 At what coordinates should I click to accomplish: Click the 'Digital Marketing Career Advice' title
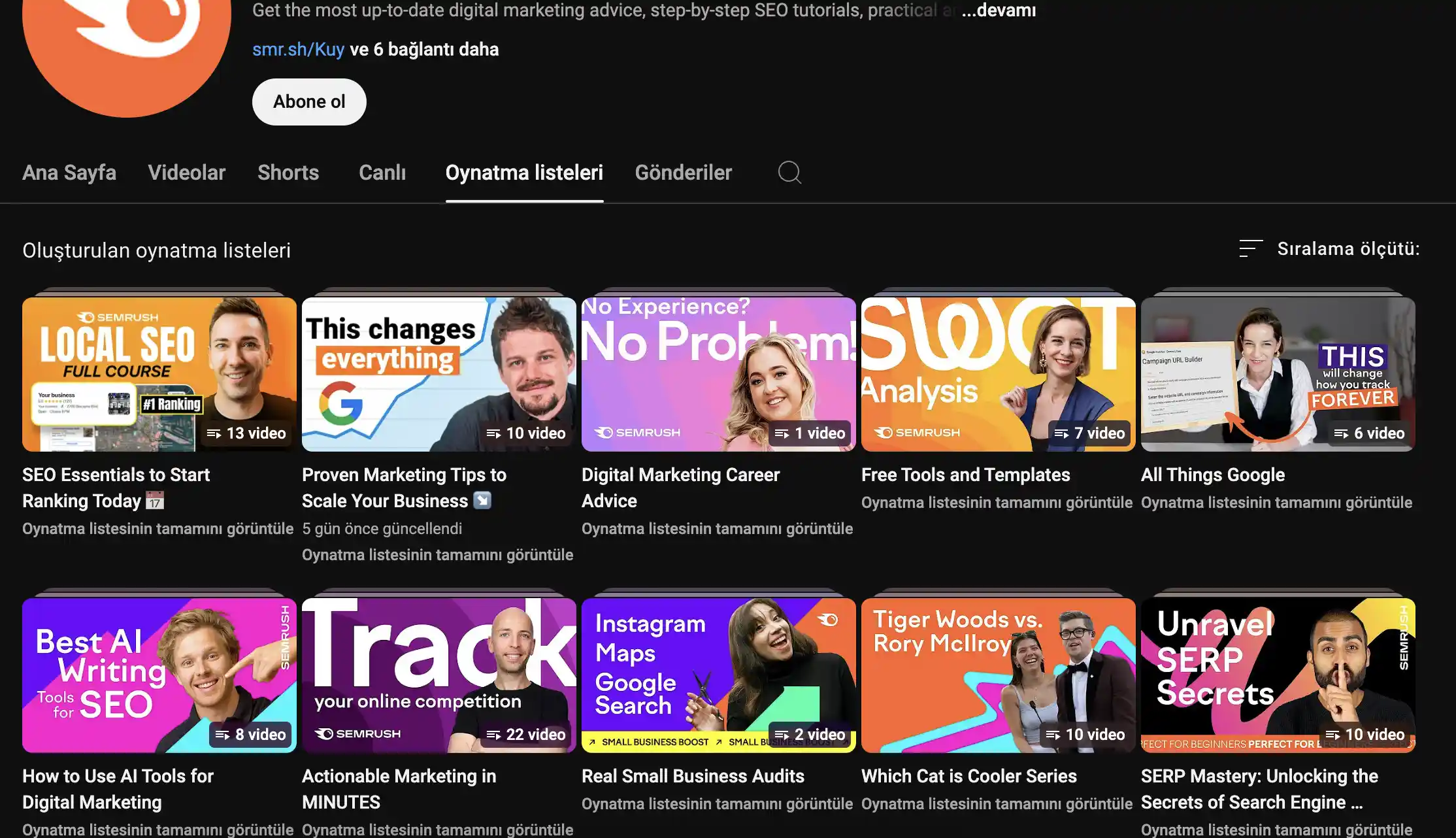coord(680,488)
